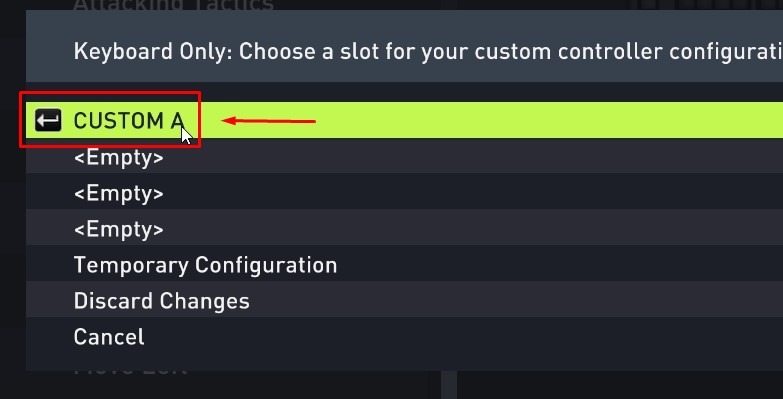Click the Enter key icon beside CUSTOM A
This screenshot has height=399, width=783.
48,120
